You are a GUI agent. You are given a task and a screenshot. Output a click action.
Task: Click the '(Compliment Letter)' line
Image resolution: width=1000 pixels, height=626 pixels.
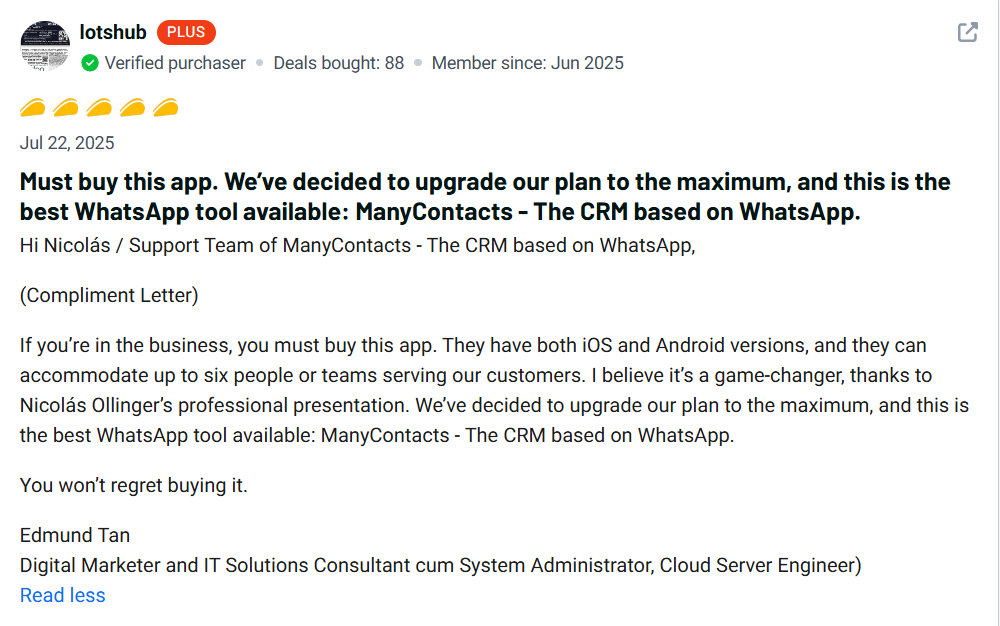coord(109,295)
